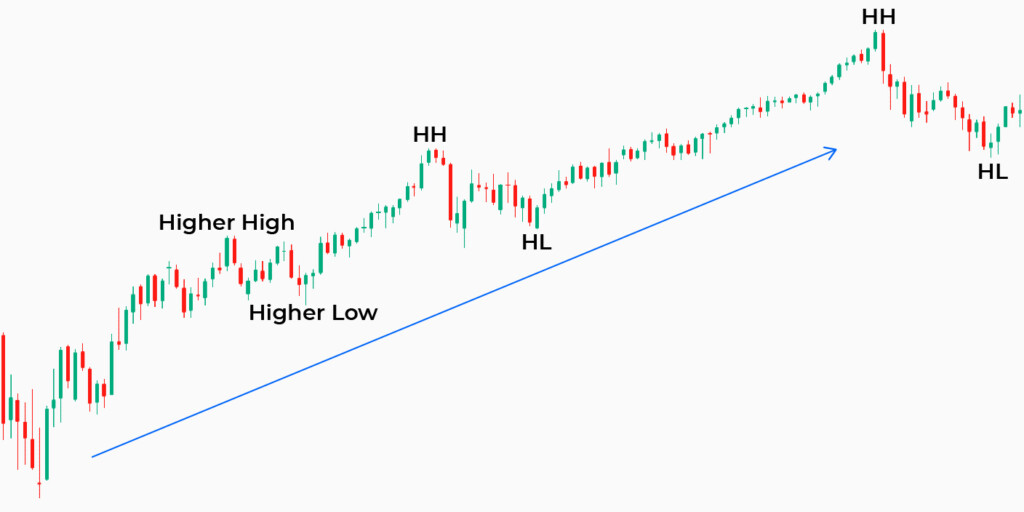Click the midpoint of the blue trend arrow
The width and height of the screenshot is (1024, 512).
(x=465, y=303)
